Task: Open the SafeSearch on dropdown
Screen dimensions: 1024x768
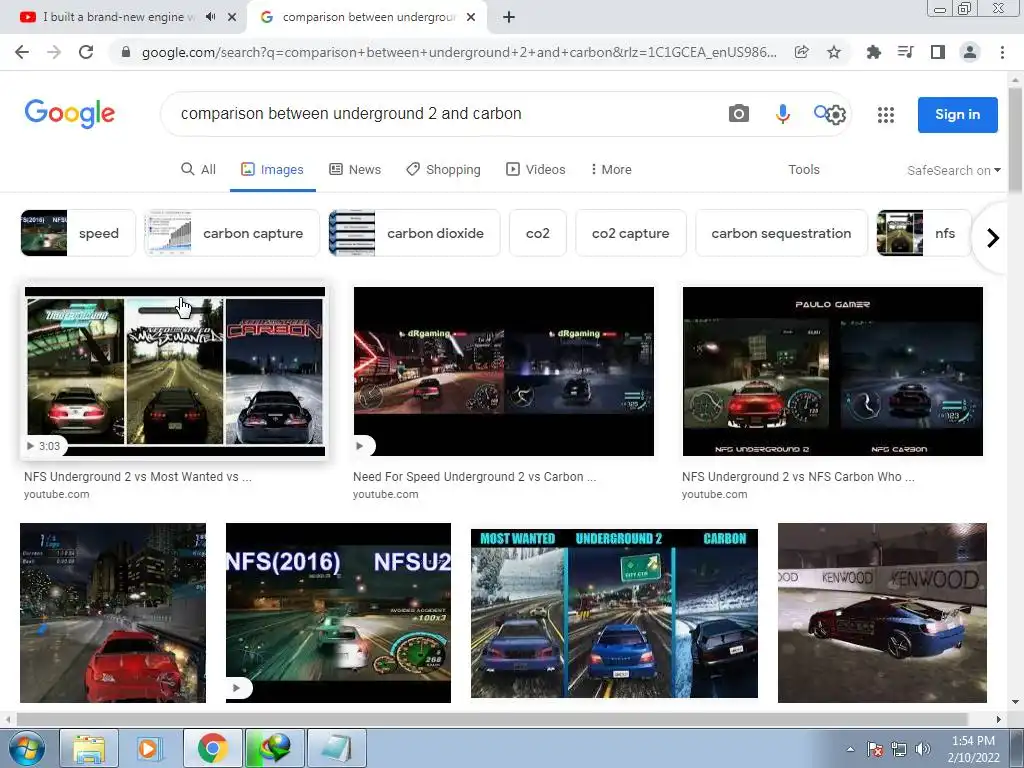Action: (953, 170)
